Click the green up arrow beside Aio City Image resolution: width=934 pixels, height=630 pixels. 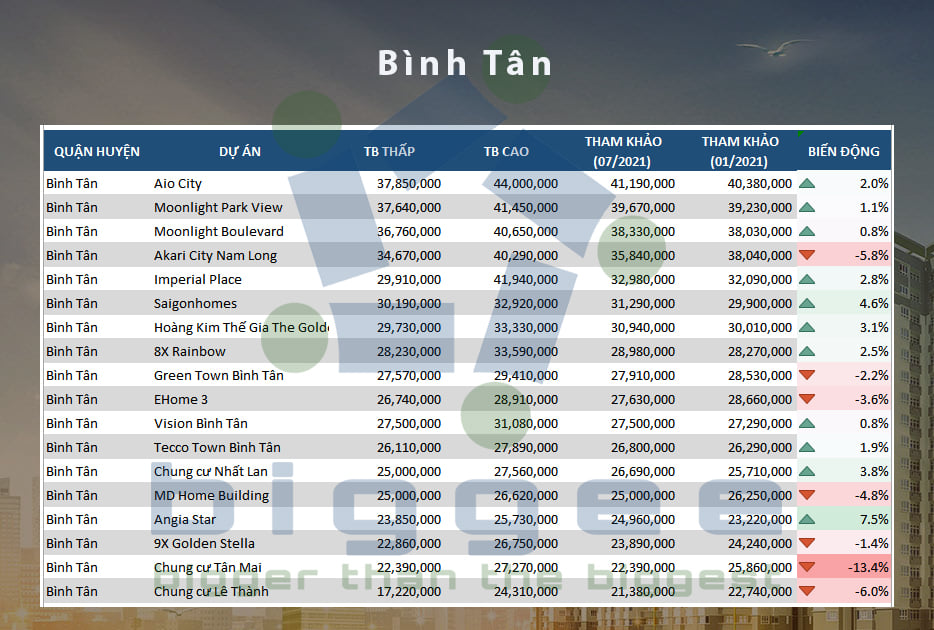click(x=806, y=183)
